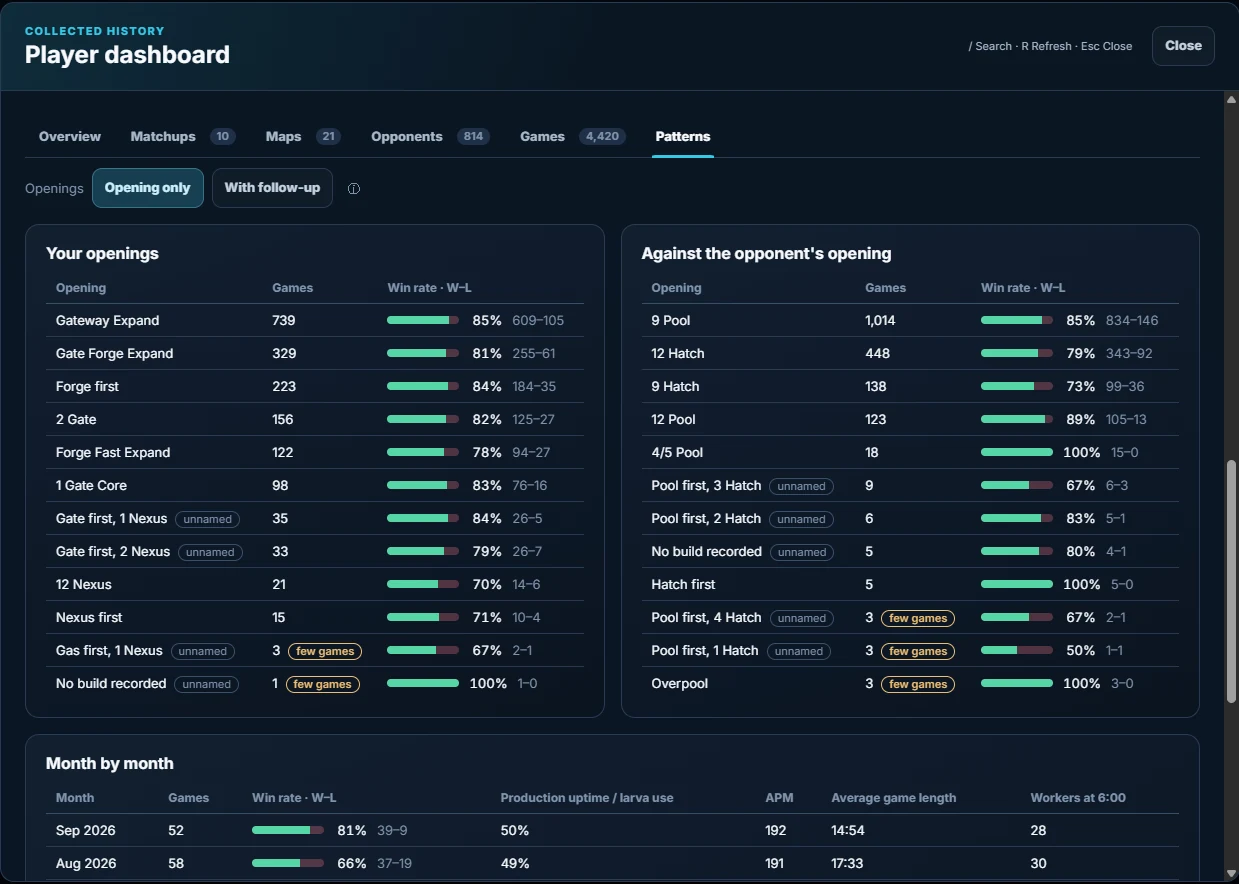Select the Aug 2026 month row
Image resolution: width=1239 pixels, height=884 pixels.
point(612,864)
